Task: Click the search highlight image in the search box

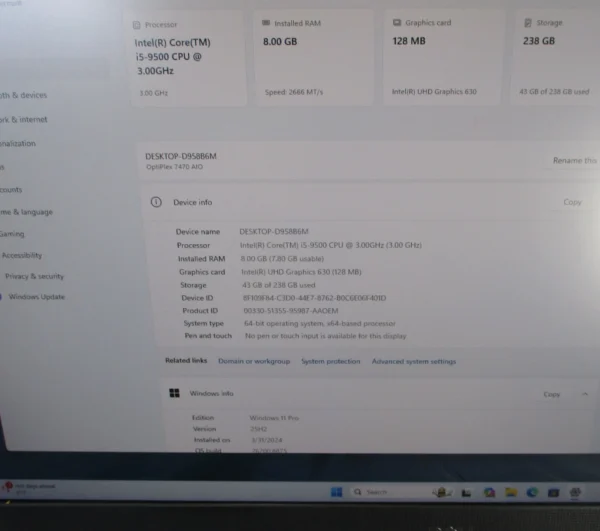Action: [442, 492]
